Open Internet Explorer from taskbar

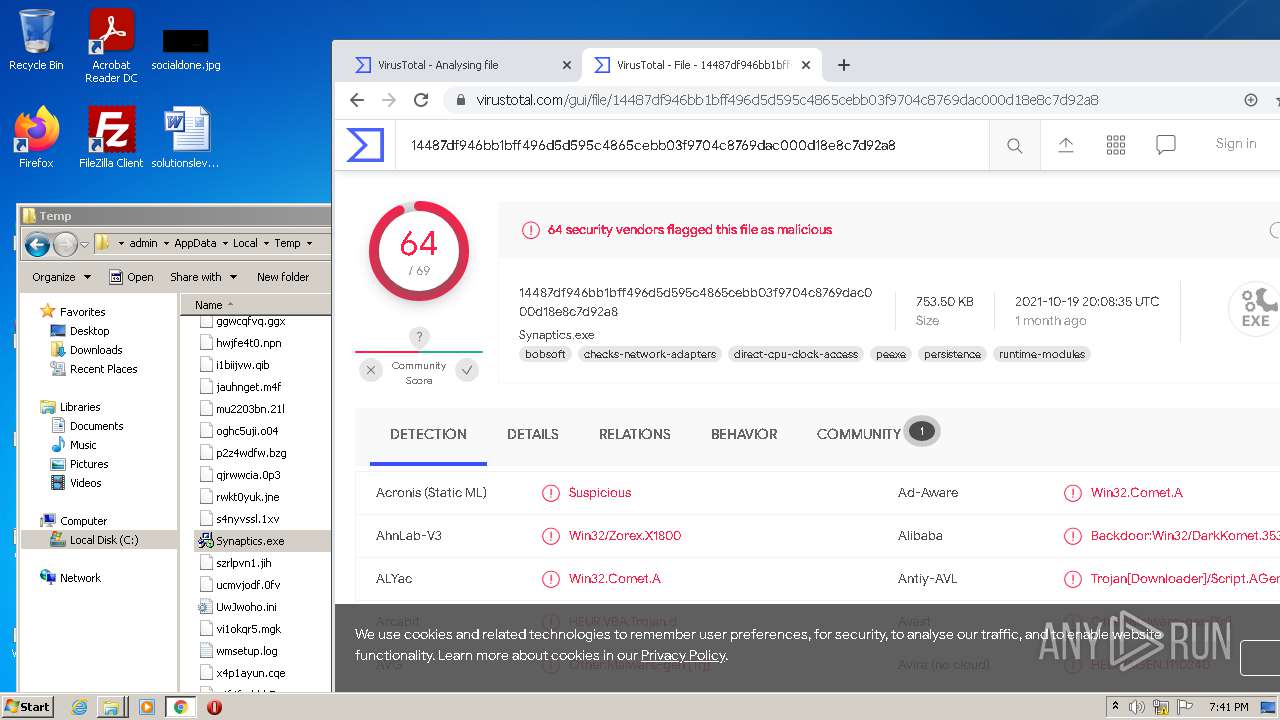tap(80, 707)
